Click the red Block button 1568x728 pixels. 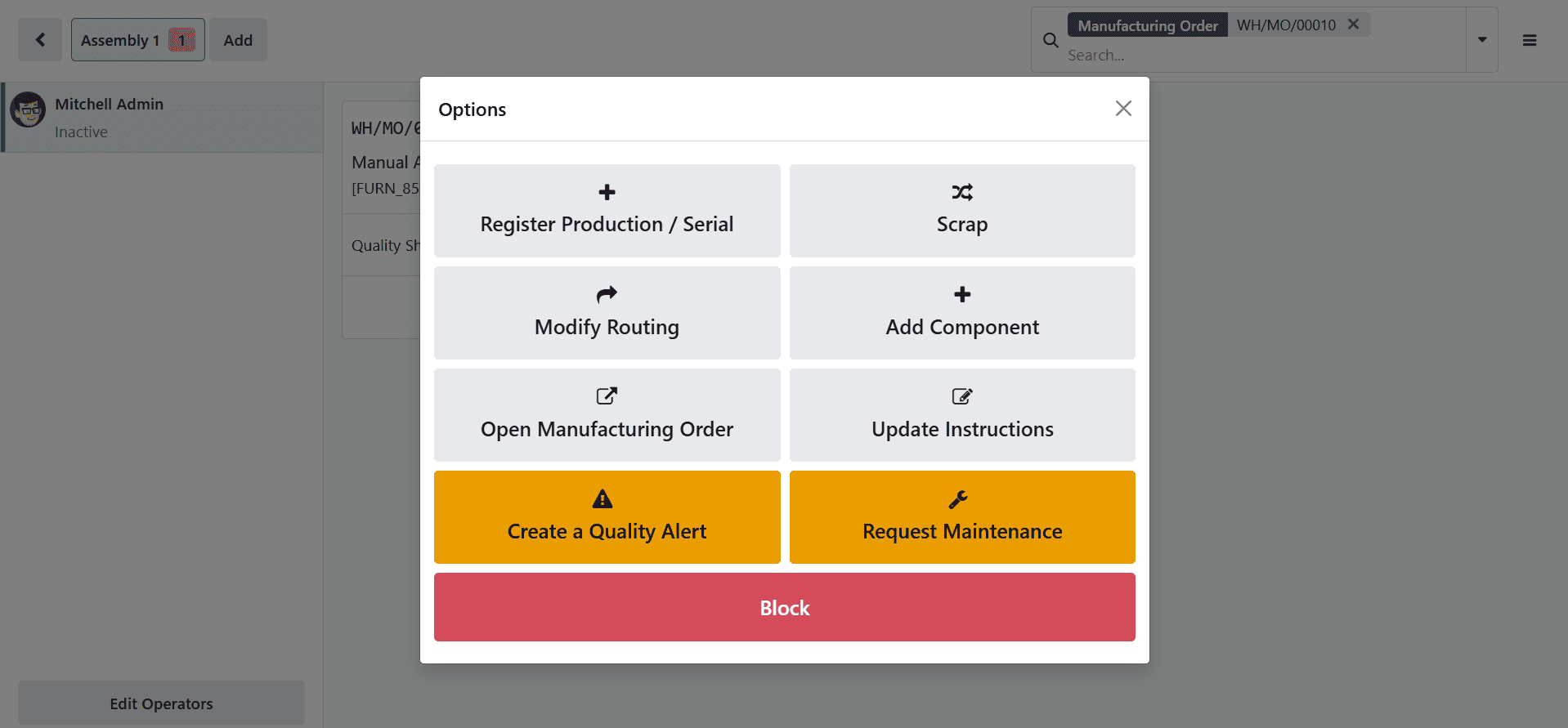coord(785,607)
